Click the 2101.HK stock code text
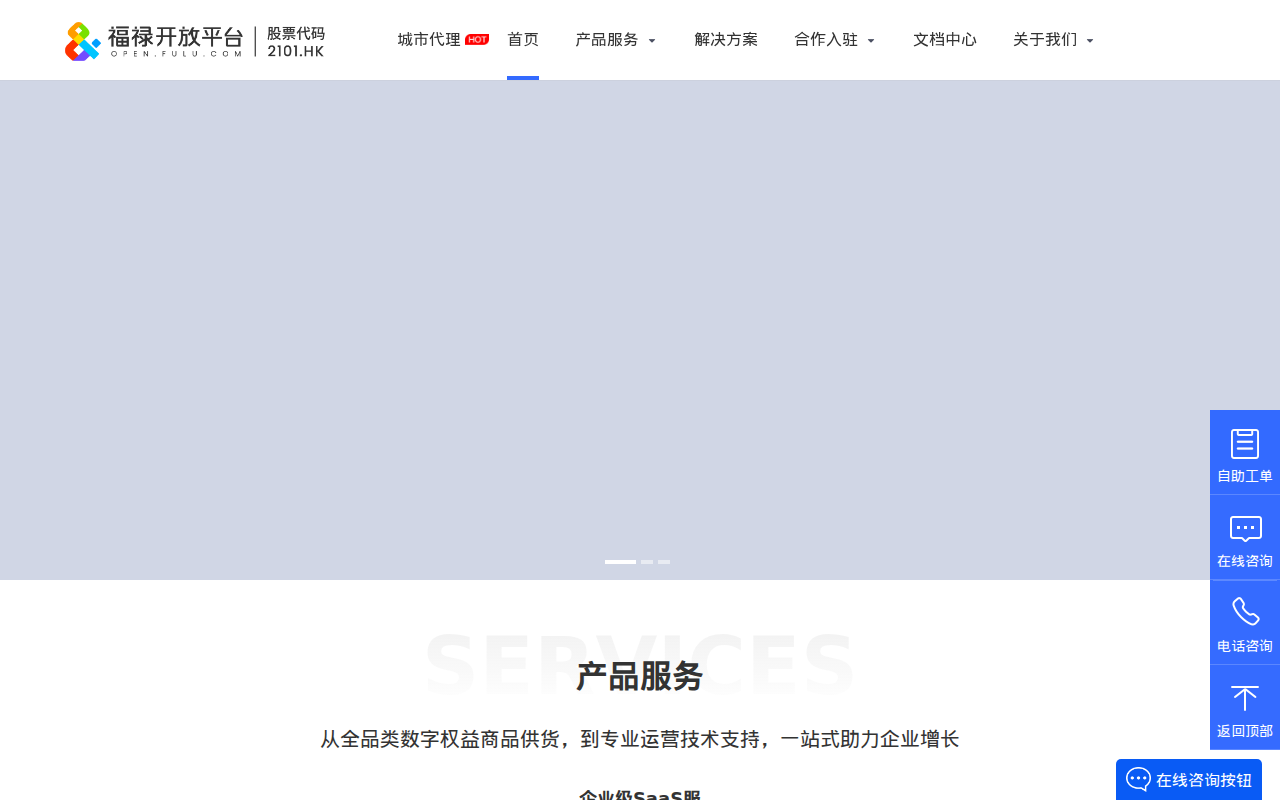This screenshot has height=800, width=1280. pyautogui.click(x=296, y=50)
